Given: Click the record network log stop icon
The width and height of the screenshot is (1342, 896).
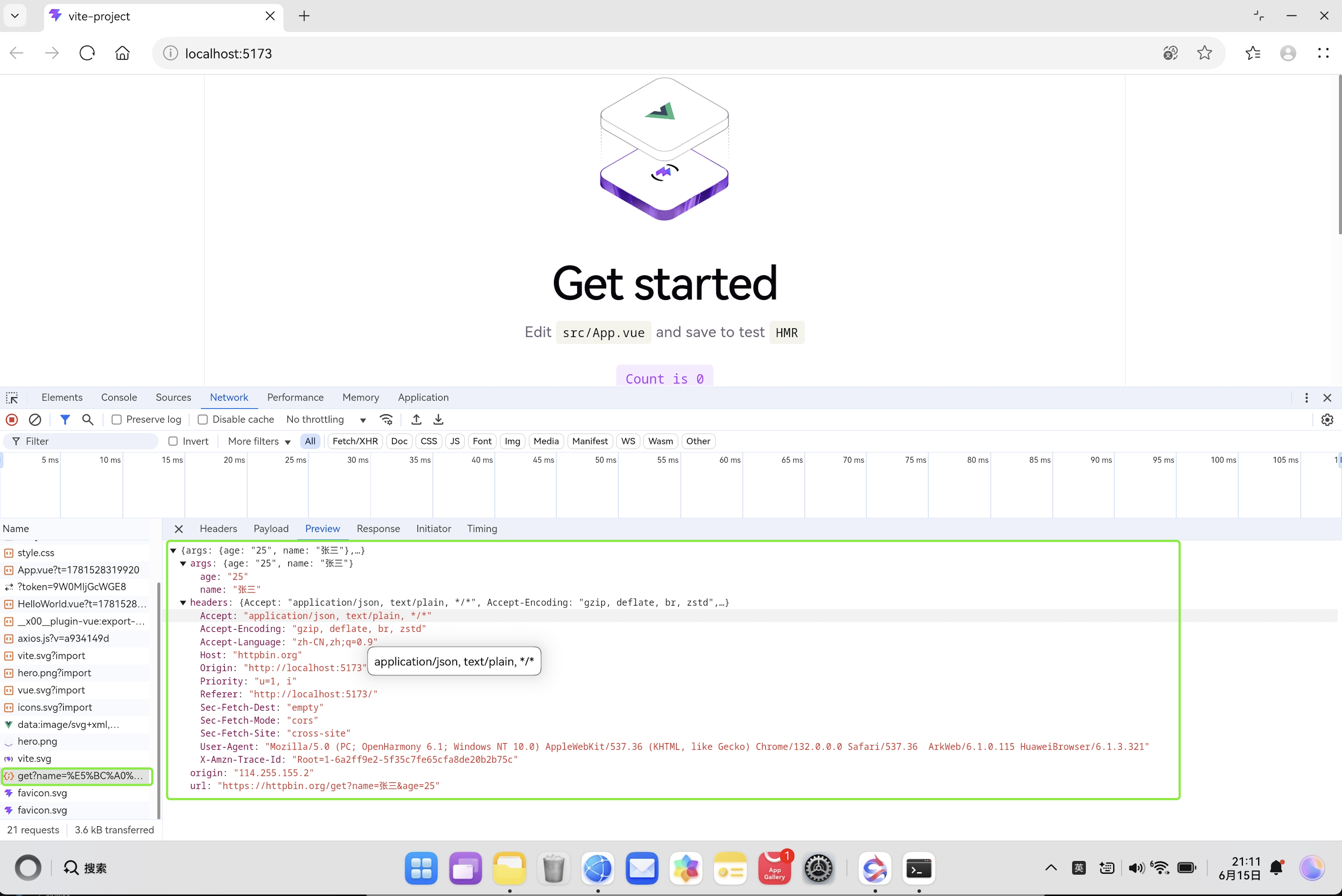Looking at the screenshot, I should tap(12, 419).
